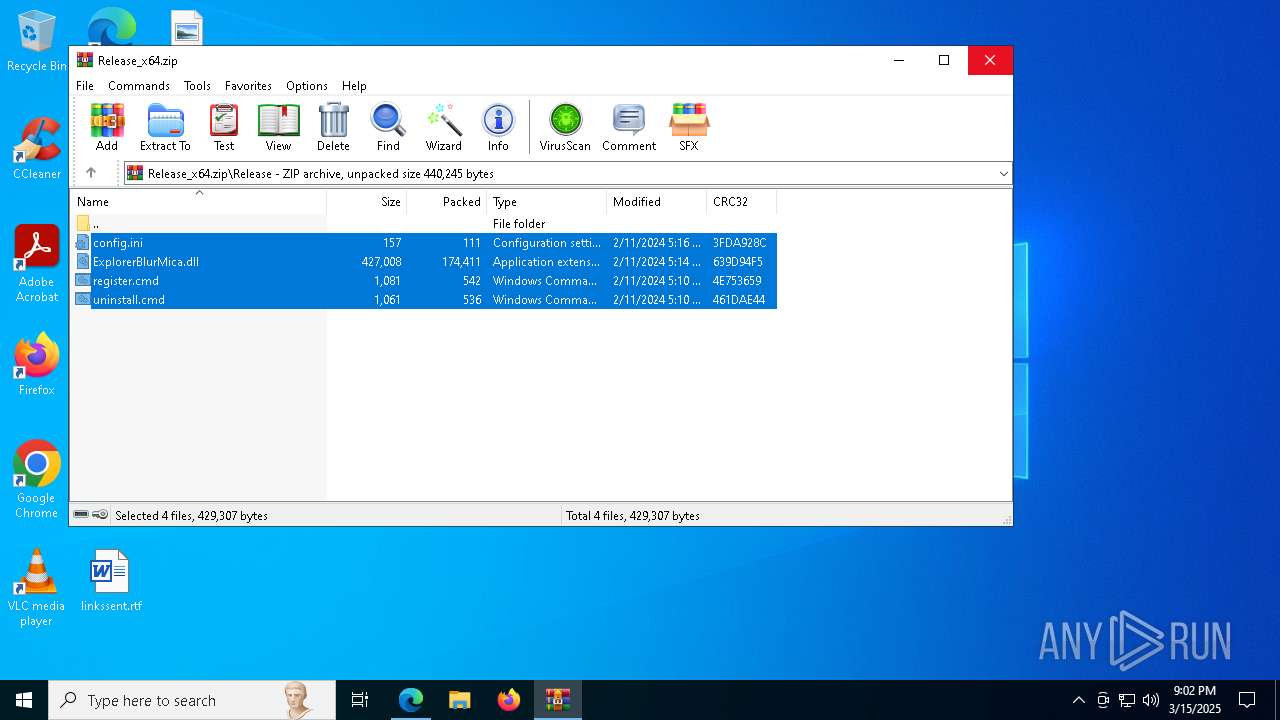This screenshot has width=1280, height=720.
Task: Sort by Name column header
Action: (198, 201)
